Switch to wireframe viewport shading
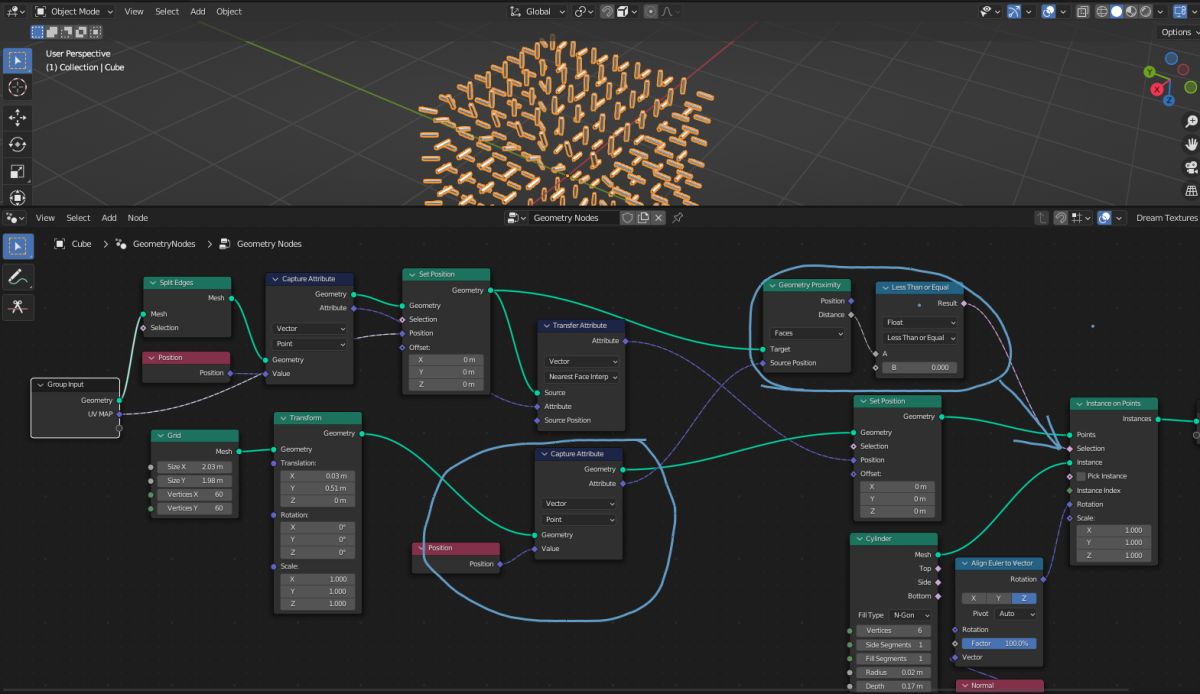 [x=1102, y=11]
